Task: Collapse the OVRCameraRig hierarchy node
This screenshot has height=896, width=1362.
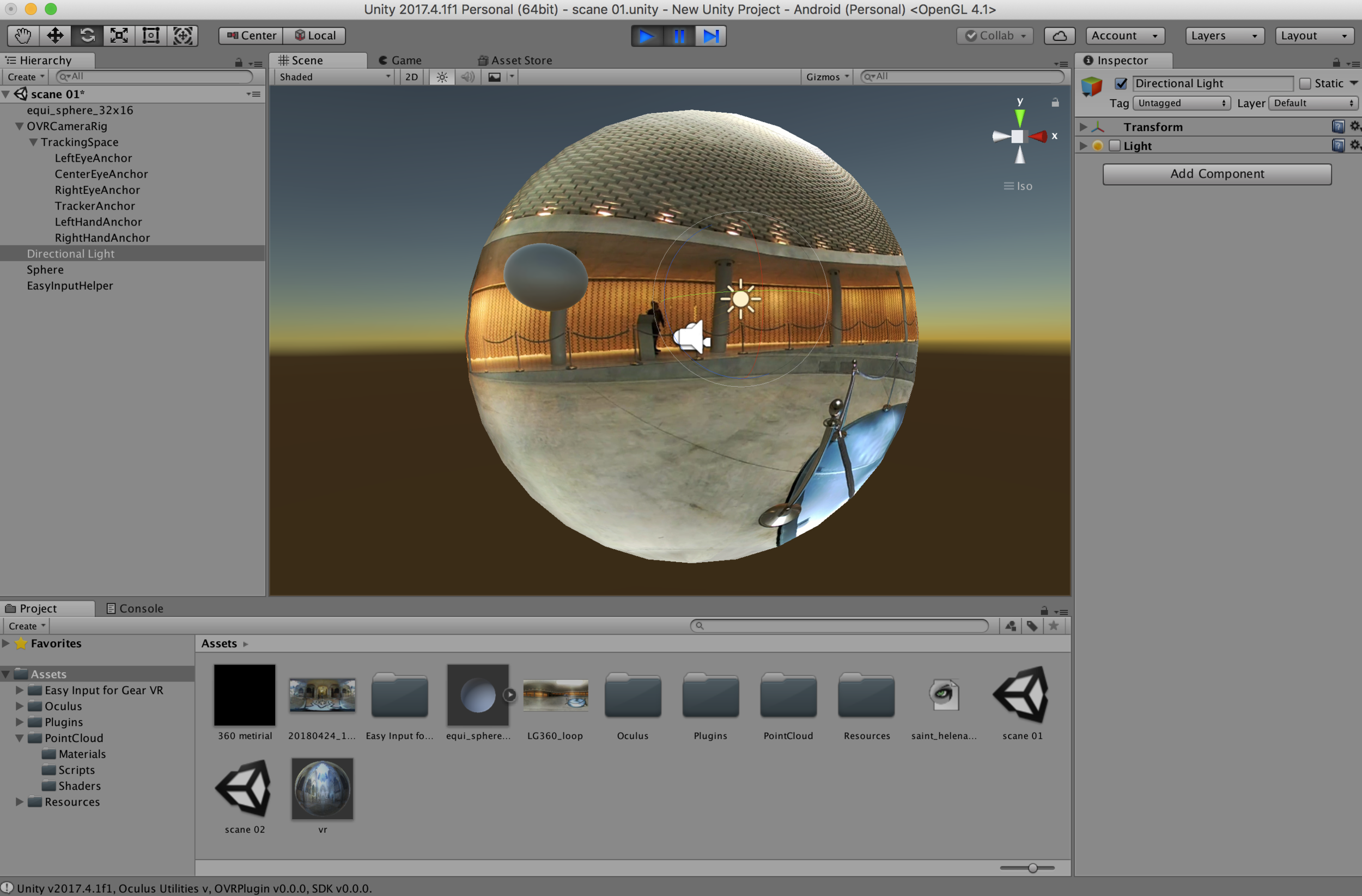Action: (x=20, y=126)
